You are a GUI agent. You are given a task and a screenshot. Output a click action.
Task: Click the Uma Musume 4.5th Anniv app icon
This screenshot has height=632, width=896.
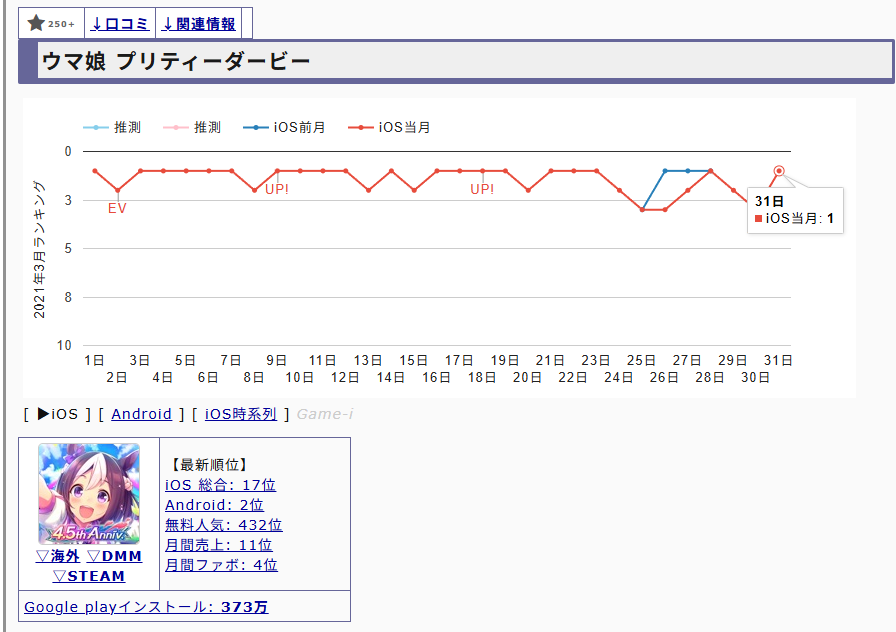click(x=89, y=494)
